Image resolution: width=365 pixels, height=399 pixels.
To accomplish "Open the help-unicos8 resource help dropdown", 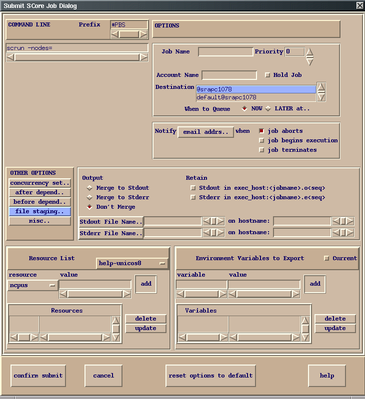I will [x=132, y=263].
